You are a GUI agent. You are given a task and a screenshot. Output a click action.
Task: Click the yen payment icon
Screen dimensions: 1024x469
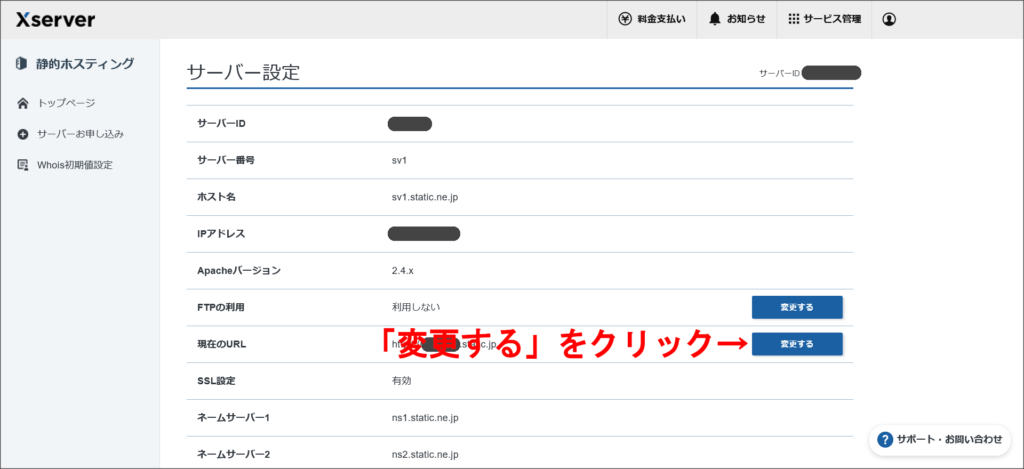625,19
